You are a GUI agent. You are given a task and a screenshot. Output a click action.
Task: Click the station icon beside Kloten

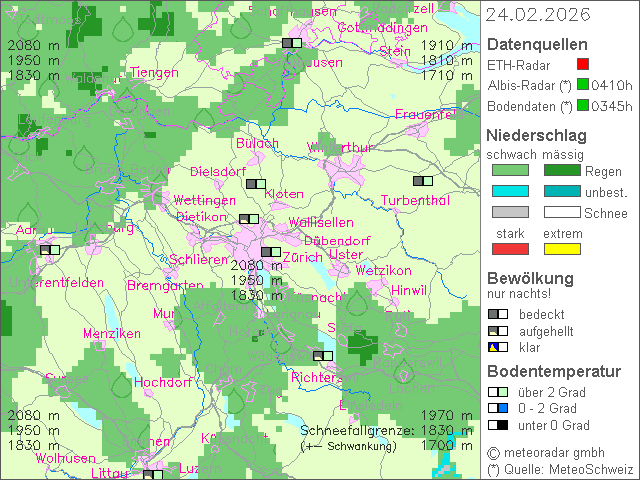[256, 184]
